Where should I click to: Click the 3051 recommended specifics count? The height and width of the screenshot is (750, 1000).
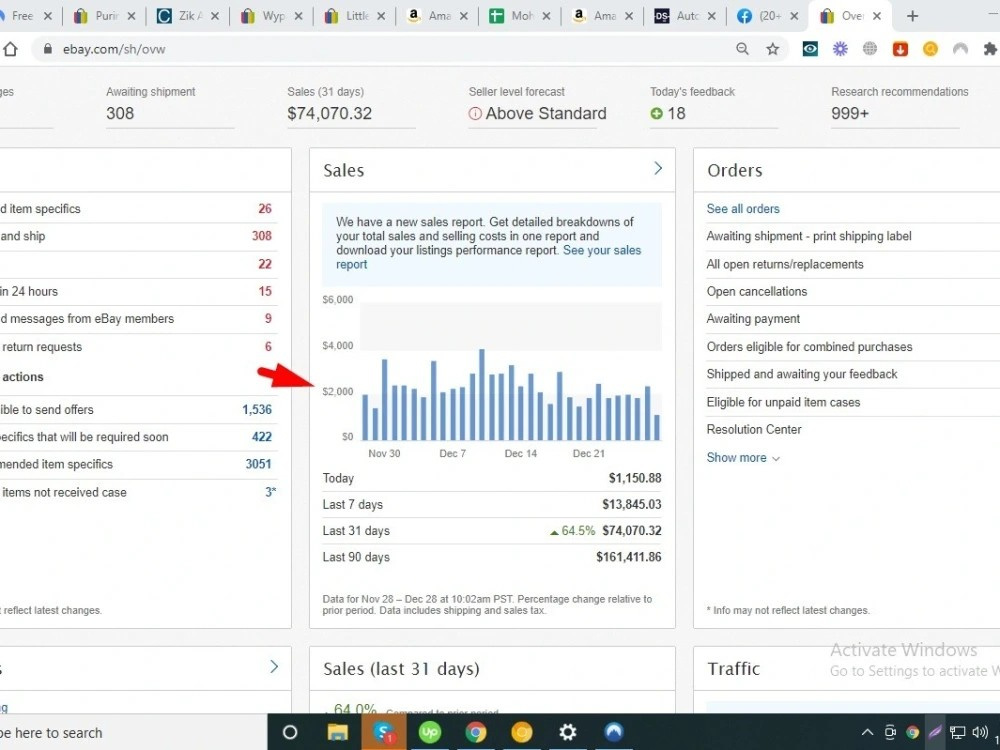pos(258,465)
